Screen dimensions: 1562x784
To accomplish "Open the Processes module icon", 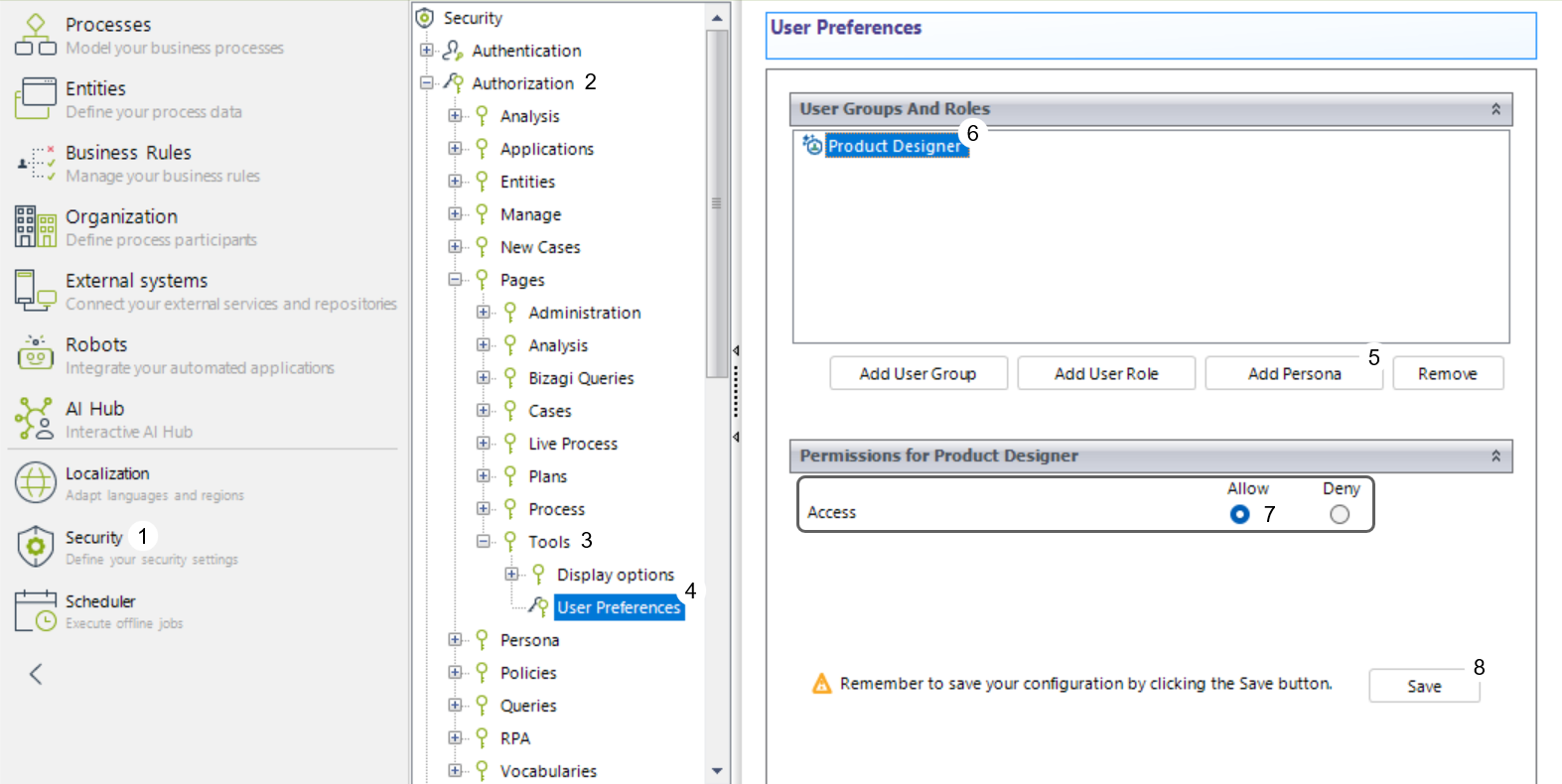I will coord(35,35).
